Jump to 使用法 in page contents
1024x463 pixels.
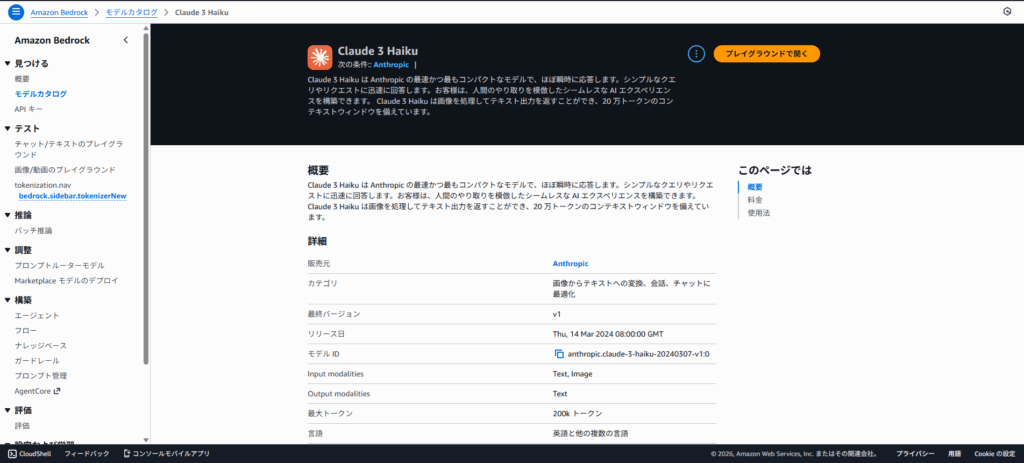tap(759, 213)
